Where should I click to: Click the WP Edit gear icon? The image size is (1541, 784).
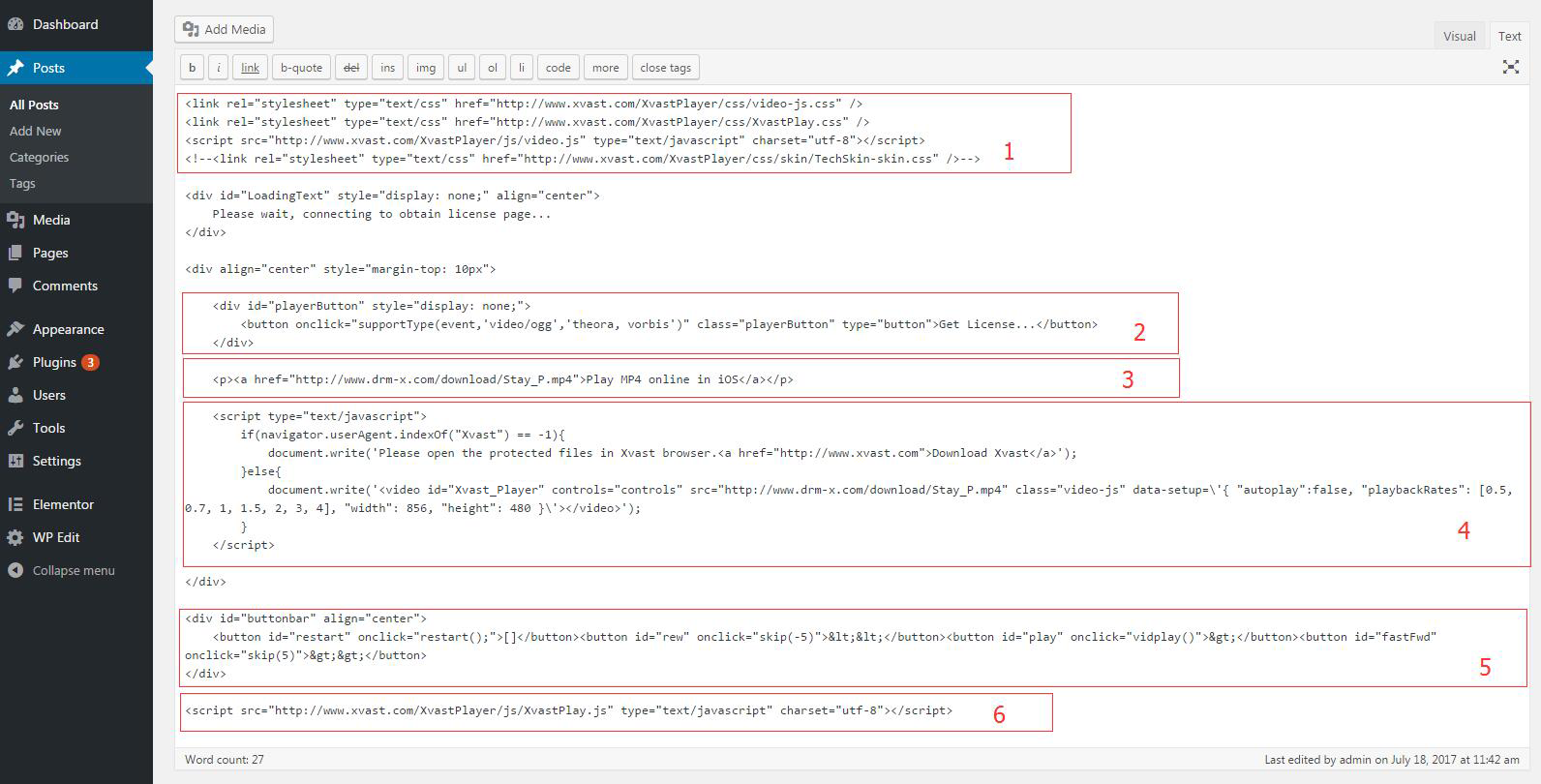pos(15,537)
